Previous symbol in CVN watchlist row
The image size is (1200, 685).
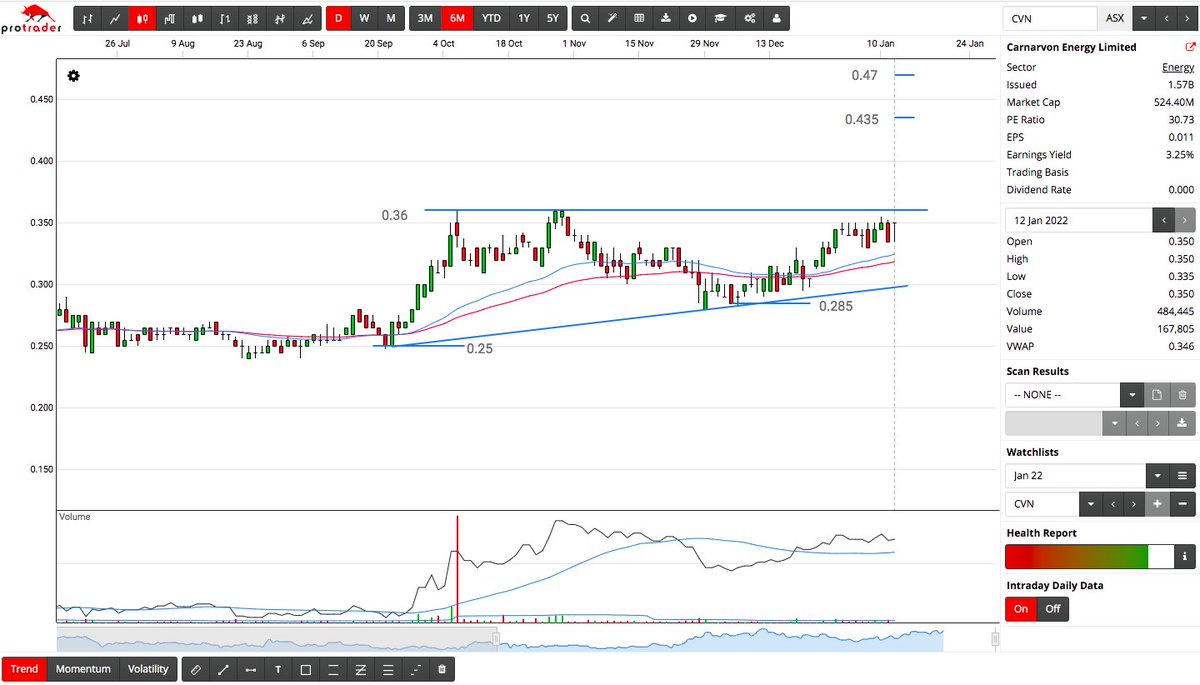pyautogui.click(x=1114, y=504)
